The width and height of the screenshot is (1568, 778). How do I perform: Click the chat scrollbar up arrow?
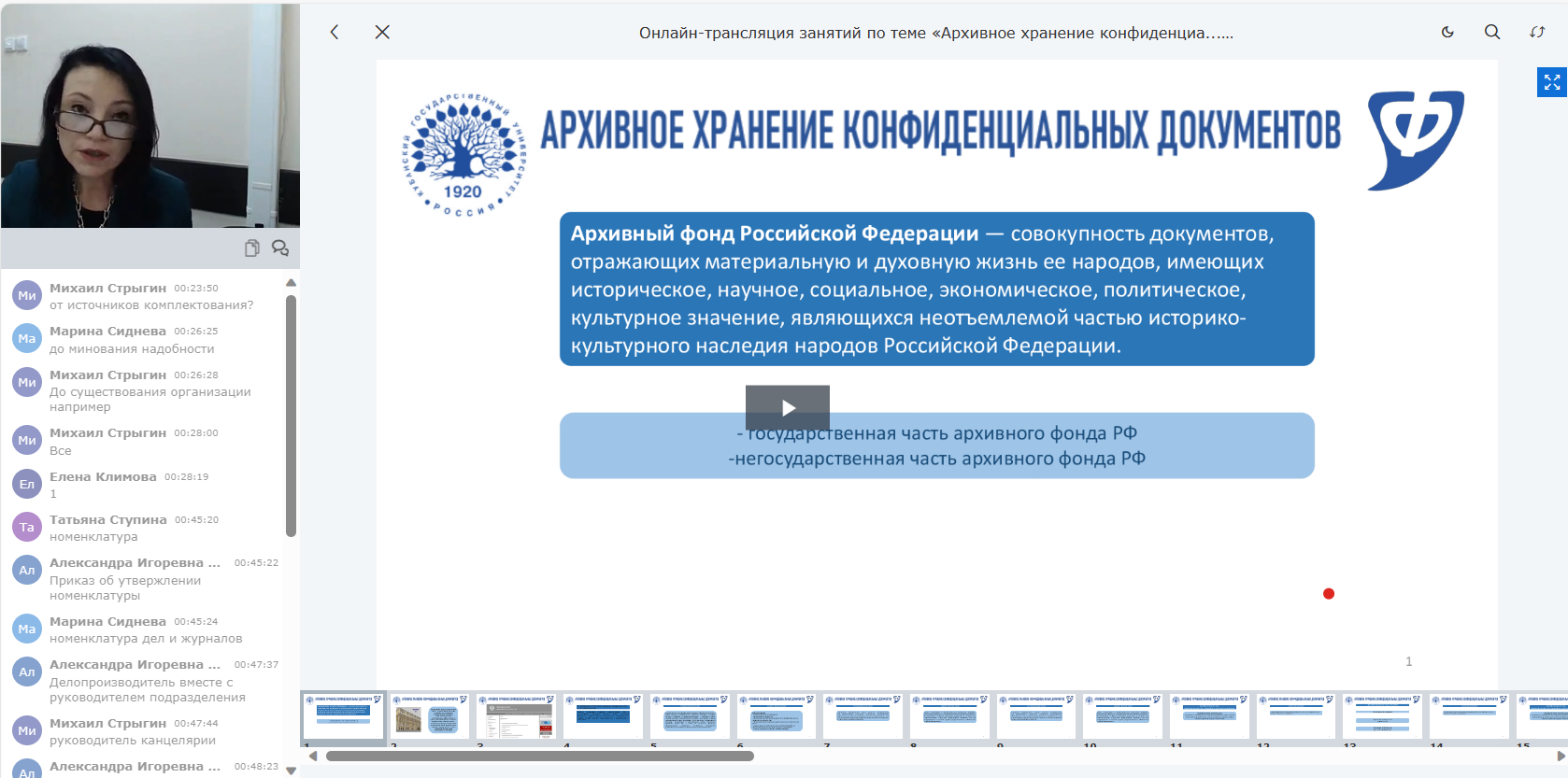tap(291, 282)
